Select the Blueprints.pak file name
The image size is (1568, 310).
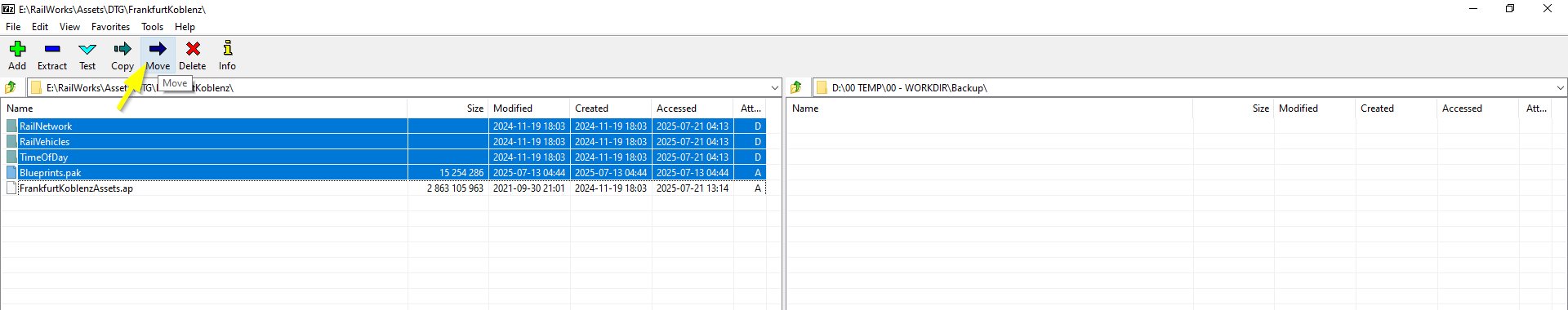(50, 173)
